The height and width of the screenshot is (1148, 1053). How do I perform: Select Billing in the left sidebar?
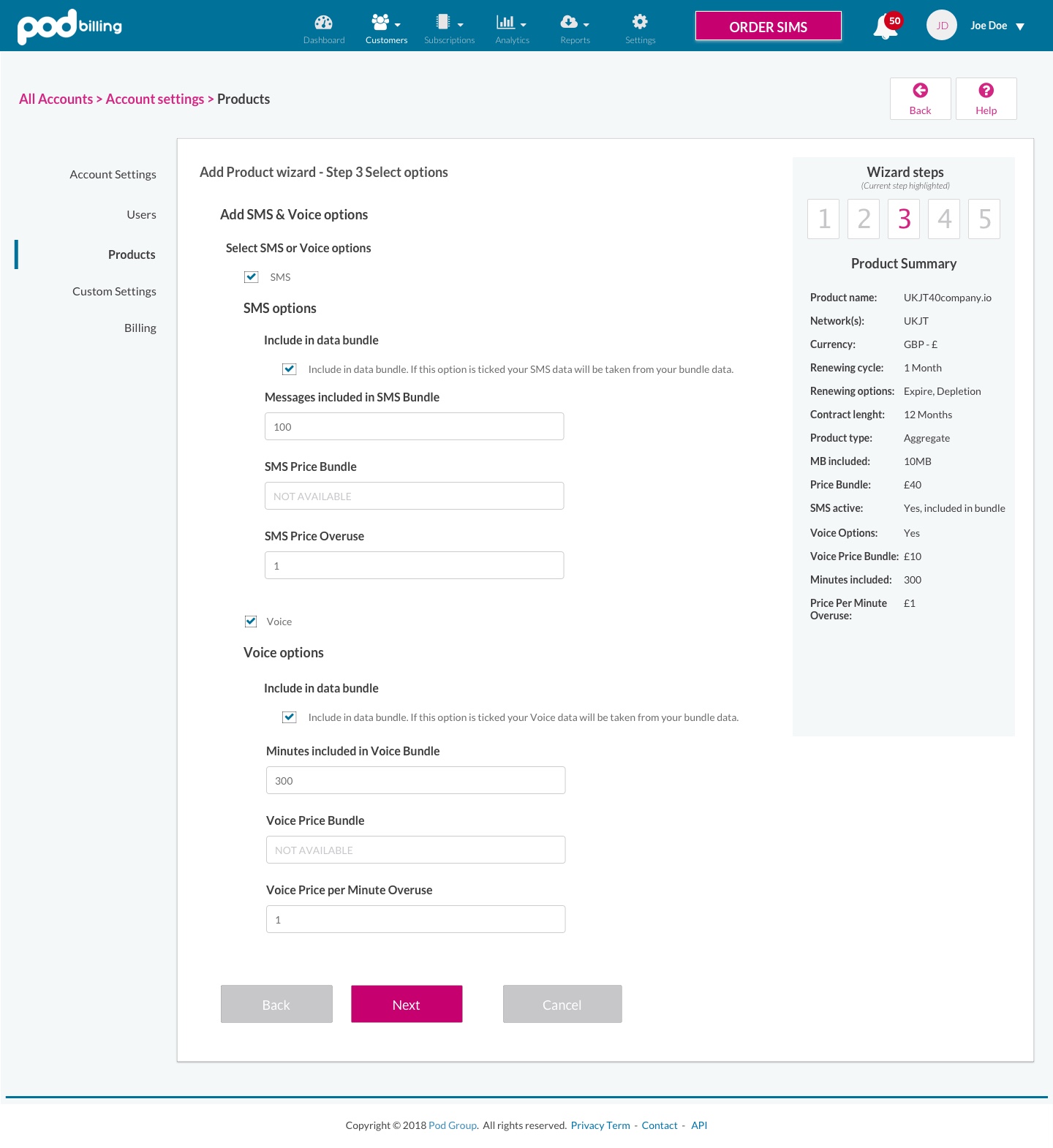140,328
